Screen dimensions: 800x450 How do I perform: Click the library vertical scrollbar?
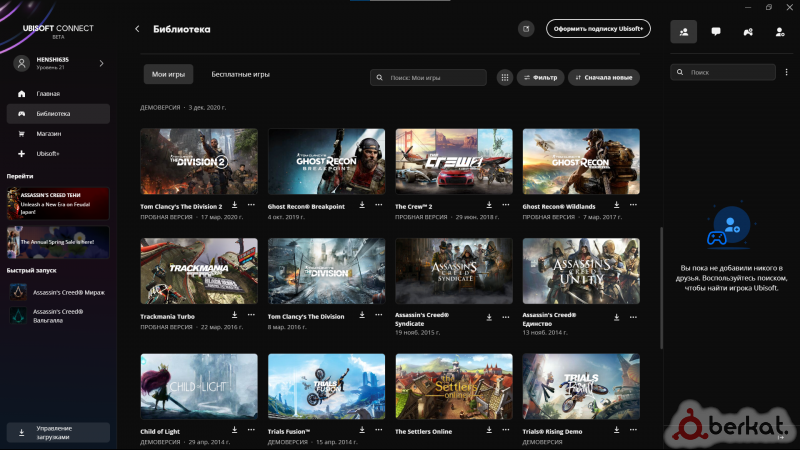coord(662,288)
